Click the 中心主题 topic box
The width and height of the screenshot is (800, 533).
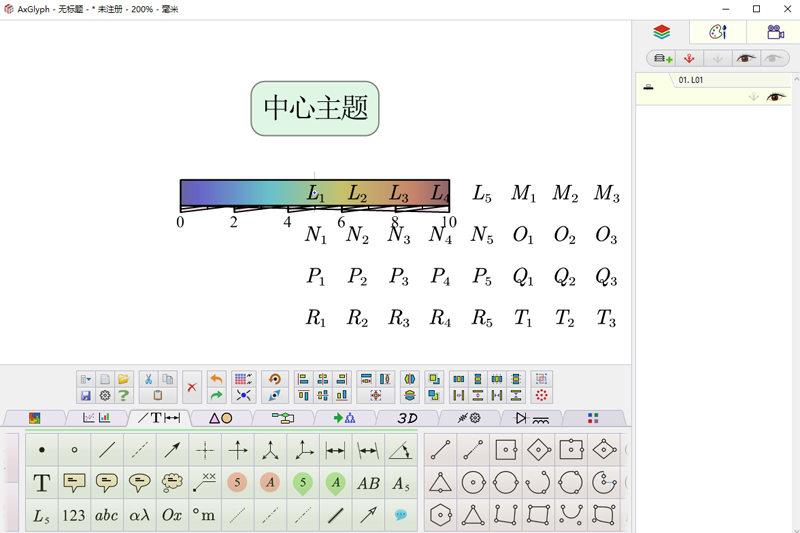tap(315, 108)
